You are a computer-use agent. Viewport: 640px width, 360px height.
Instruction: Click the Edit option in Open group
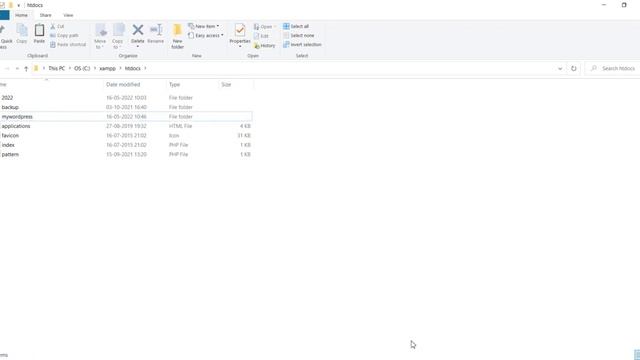tap(261, 36)
